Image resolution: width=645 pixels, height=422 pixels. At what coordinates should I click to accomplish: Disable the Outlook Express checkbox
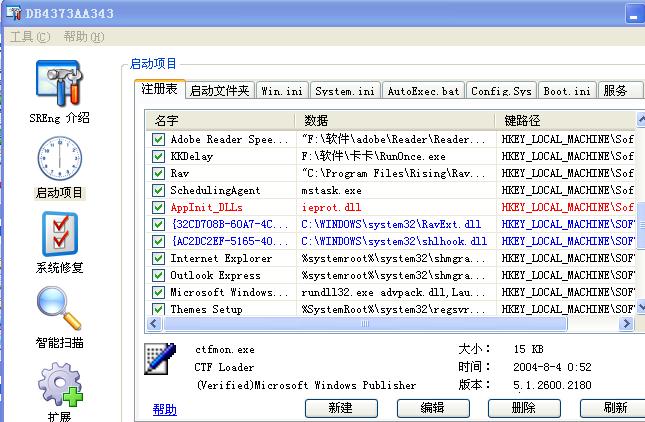tap(158, 275)
